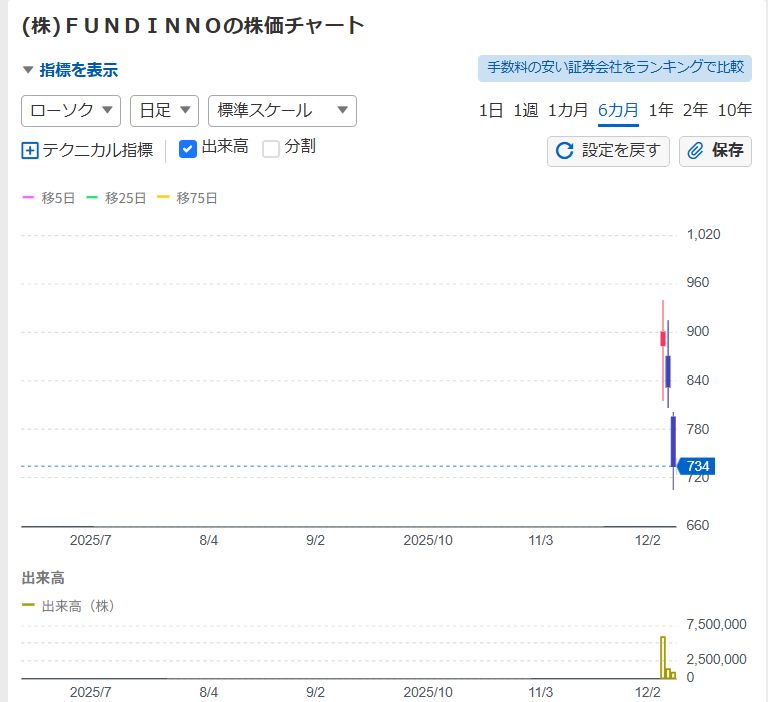
Task: Click the reset arrow icon in 設定を戻す
Action: click(x=565, y=151)
